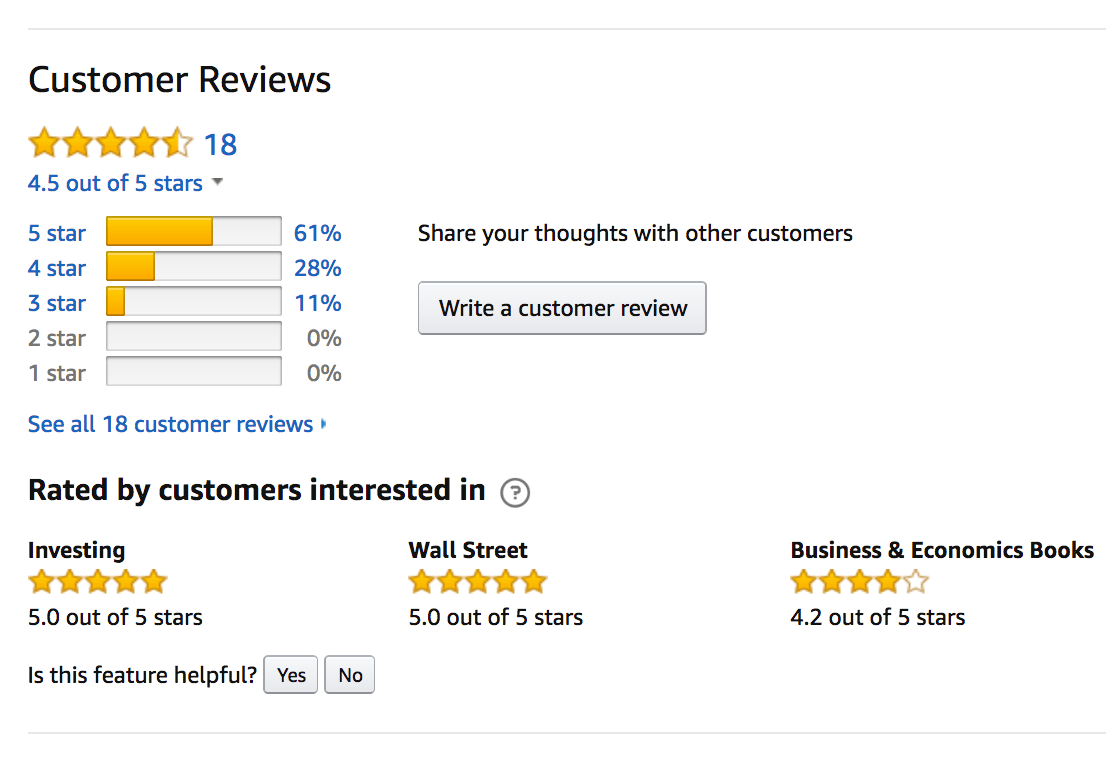This screenshot has width=1106, height=762.
Task: Click the Investing five-star rating icons
Action: pyautogui.click(x=97, y=582)
